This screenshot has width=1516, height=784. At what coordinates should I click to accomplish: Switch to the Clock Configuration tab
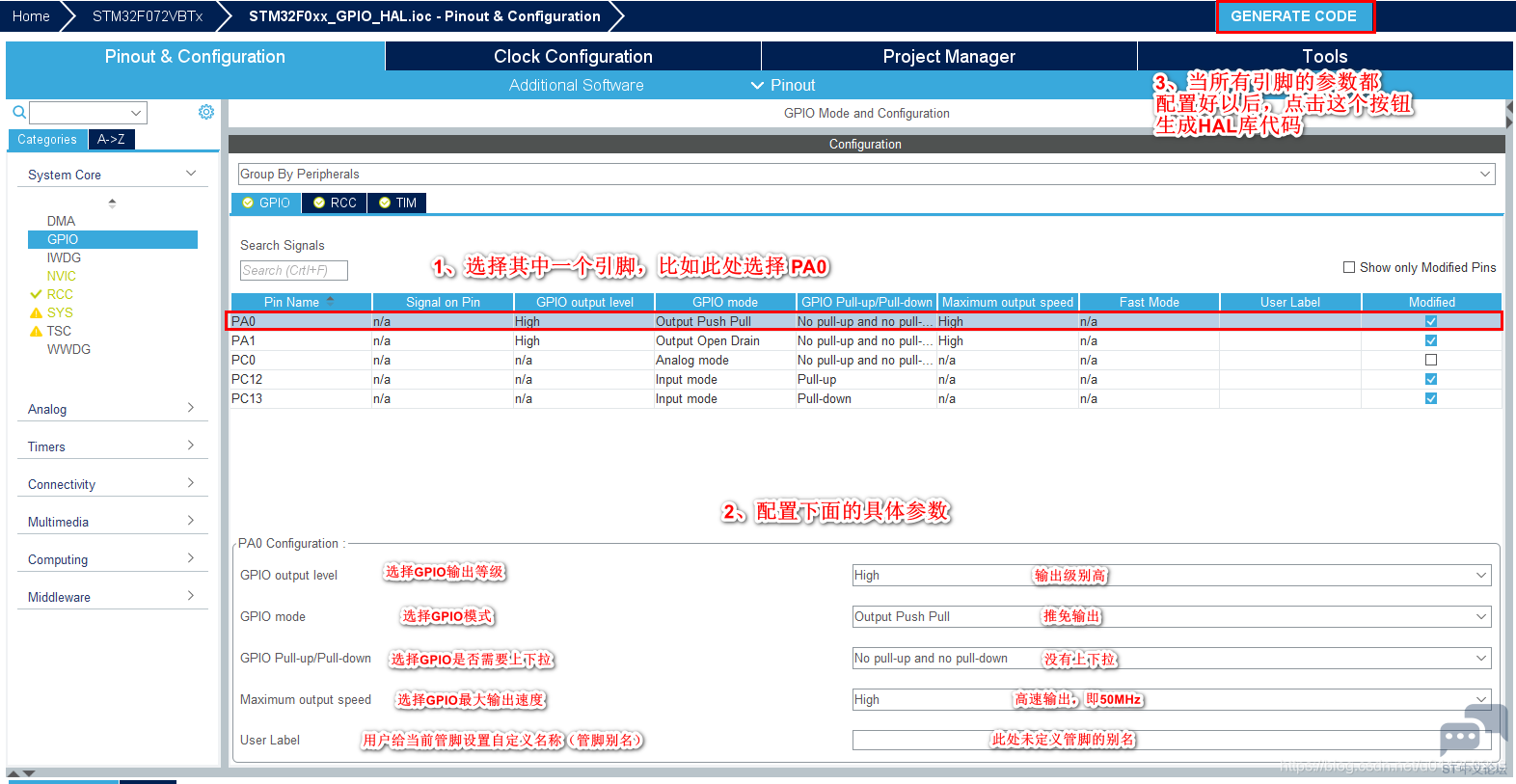(573, 56)
